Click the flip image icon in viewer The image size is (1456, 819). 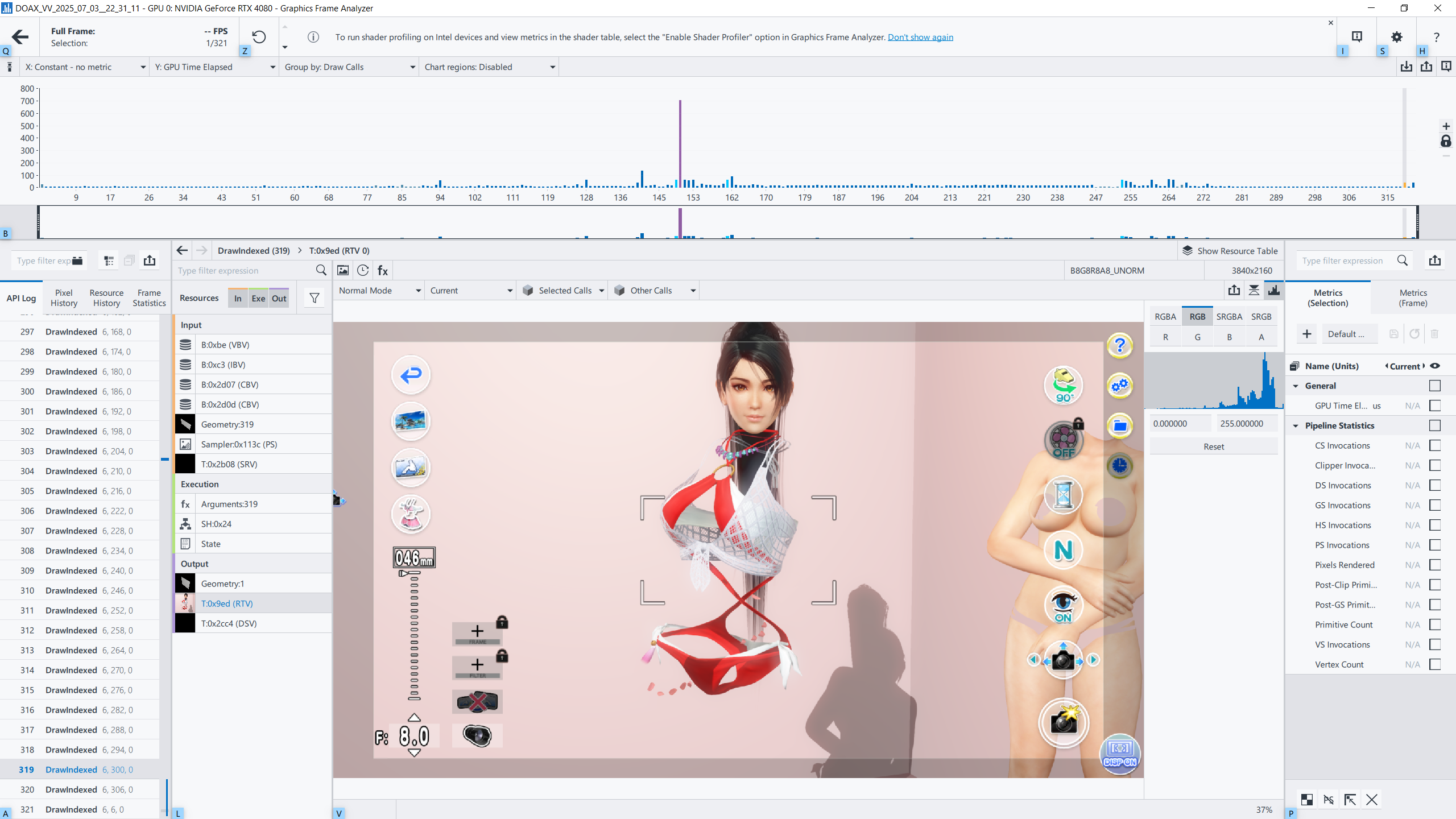click(x=1254, y=291)
